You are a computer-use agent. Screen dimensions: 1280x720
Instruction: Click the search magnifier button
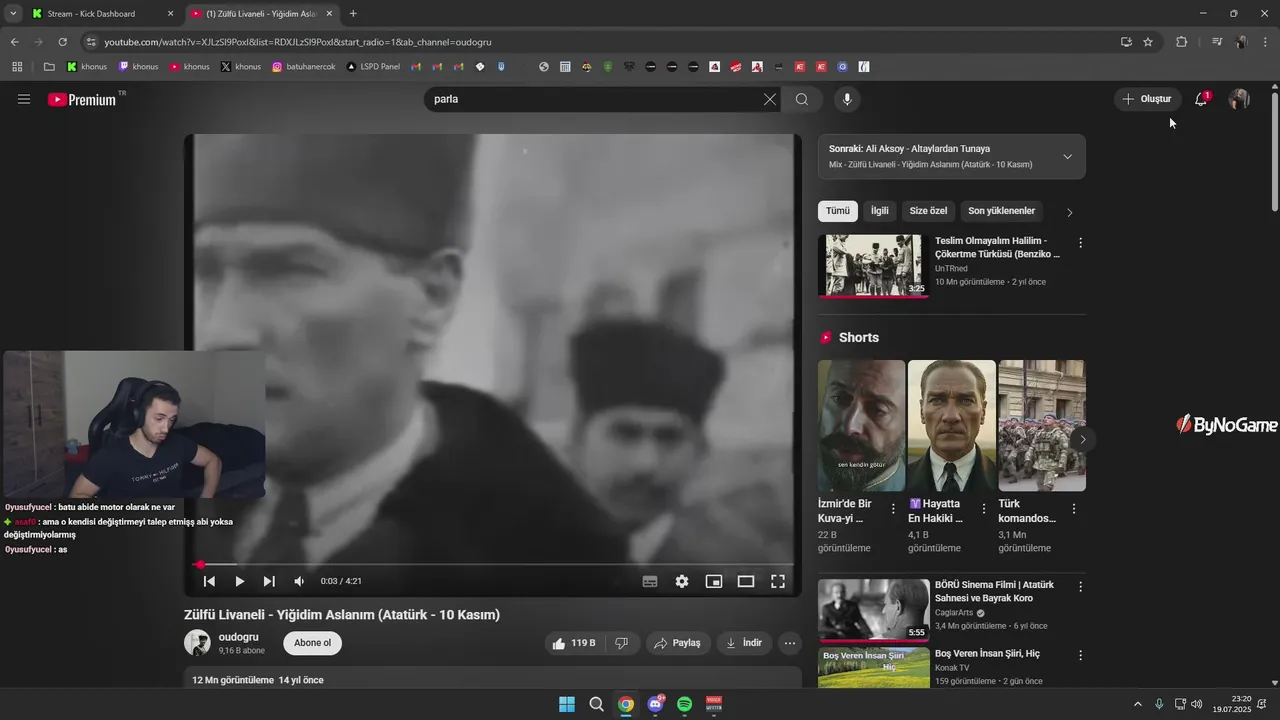(x=802, y=99)
